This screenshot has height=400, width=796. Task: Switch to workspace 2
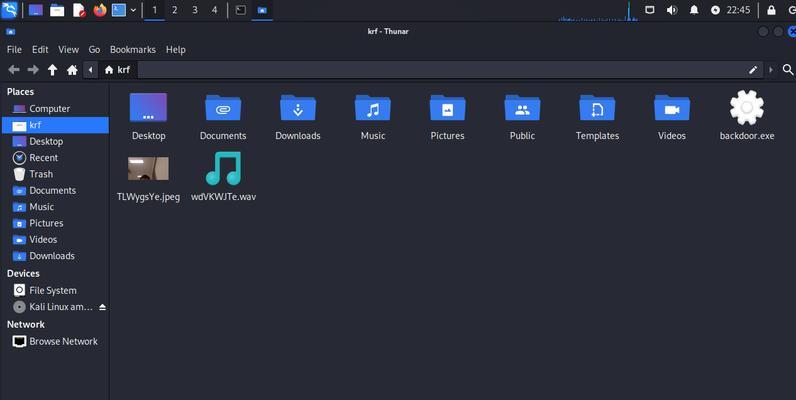click(x=175, y=10)
